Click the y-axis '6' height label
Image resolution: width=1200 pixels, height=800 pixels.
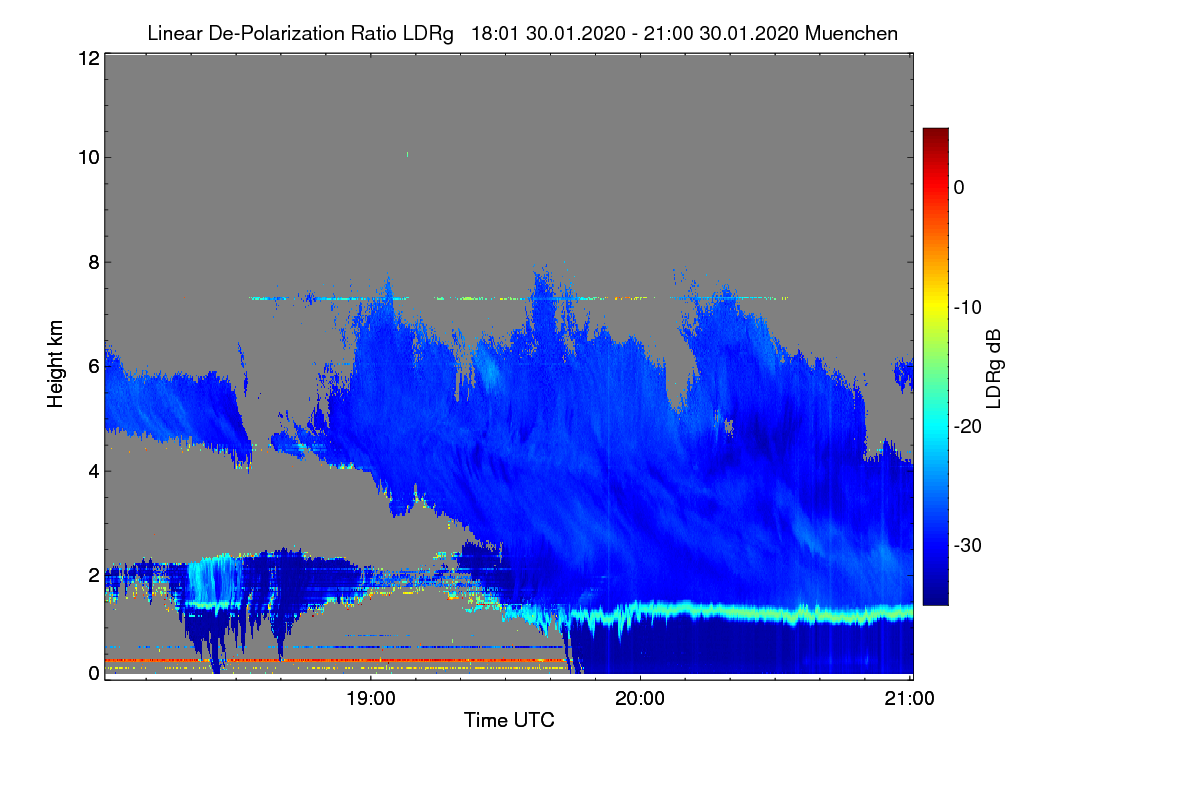[x=93, y=366]
